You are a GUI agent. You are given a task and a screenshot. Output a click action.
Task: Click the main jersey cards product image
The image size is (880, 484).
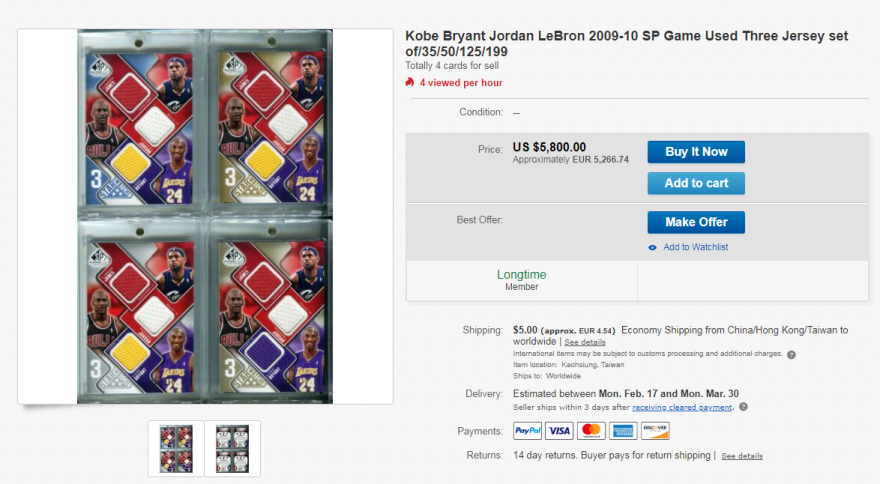(x=205, y=217)
